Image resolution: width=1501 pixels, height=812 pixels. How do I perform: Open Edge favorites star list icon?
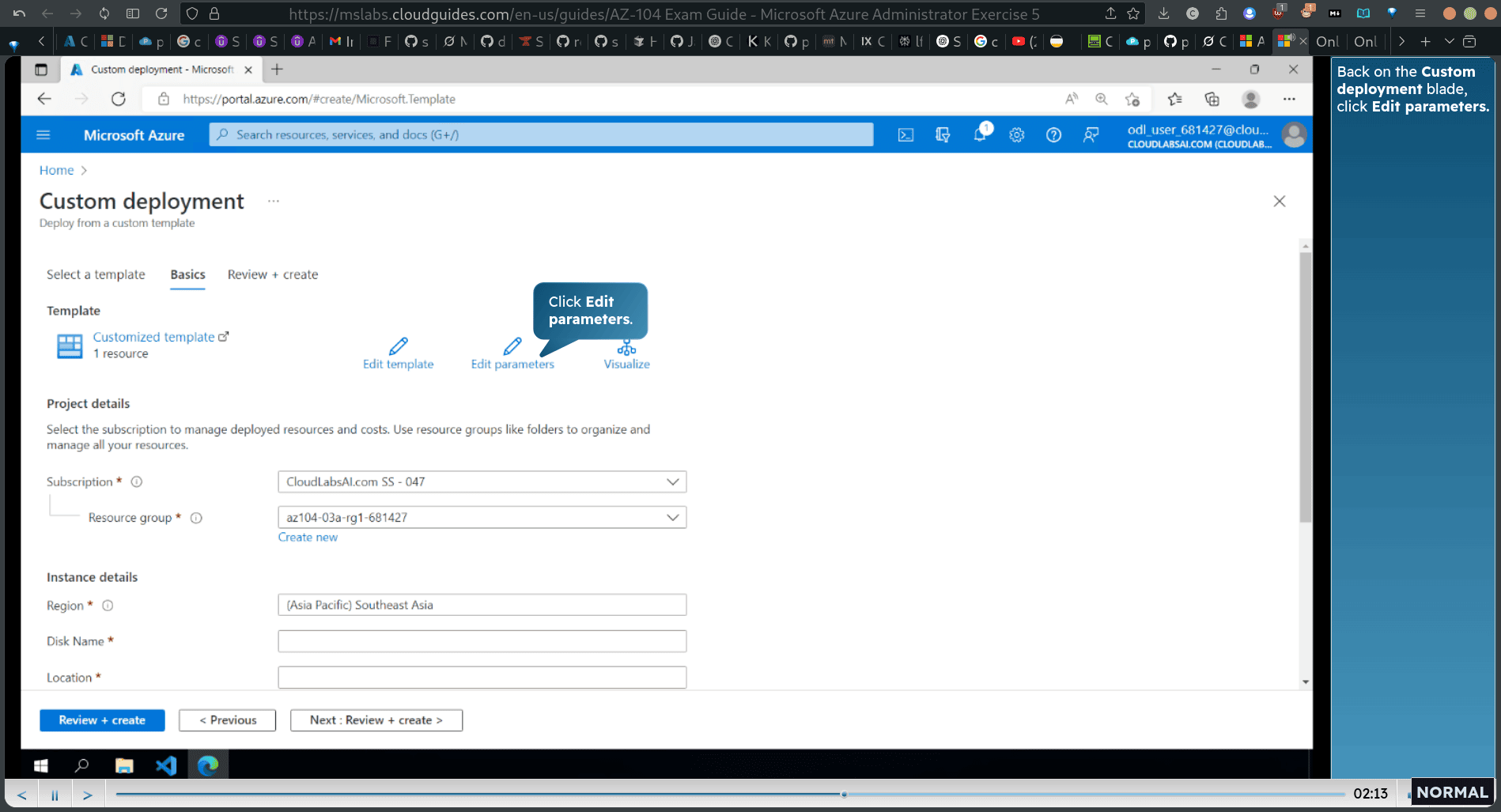pyautogui.click(x=1174, y=99)
